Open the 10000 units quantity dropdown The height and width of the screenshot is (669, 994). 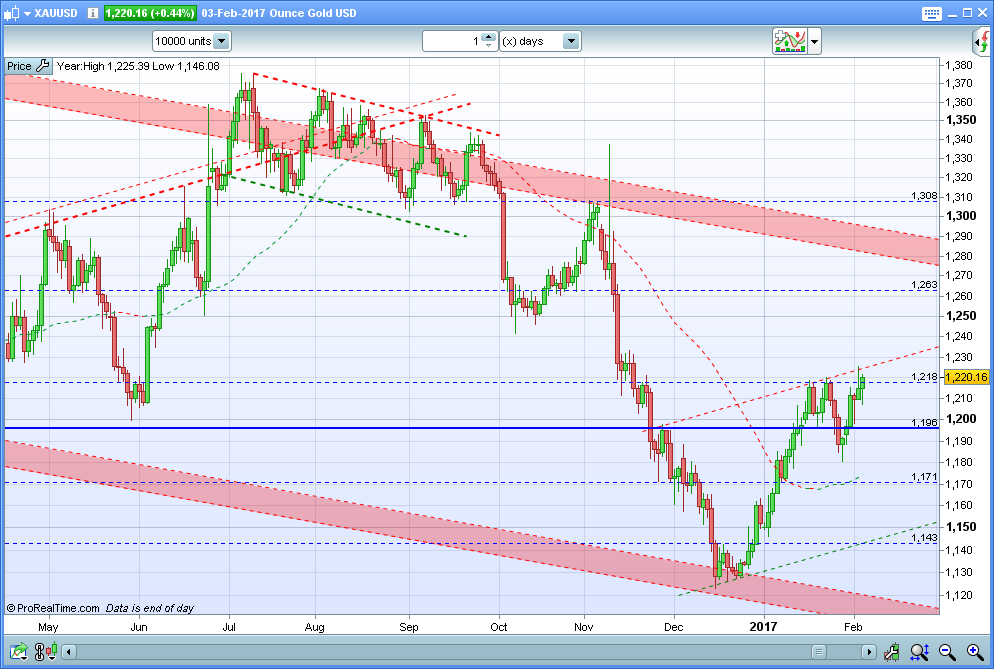pos(192,41)
